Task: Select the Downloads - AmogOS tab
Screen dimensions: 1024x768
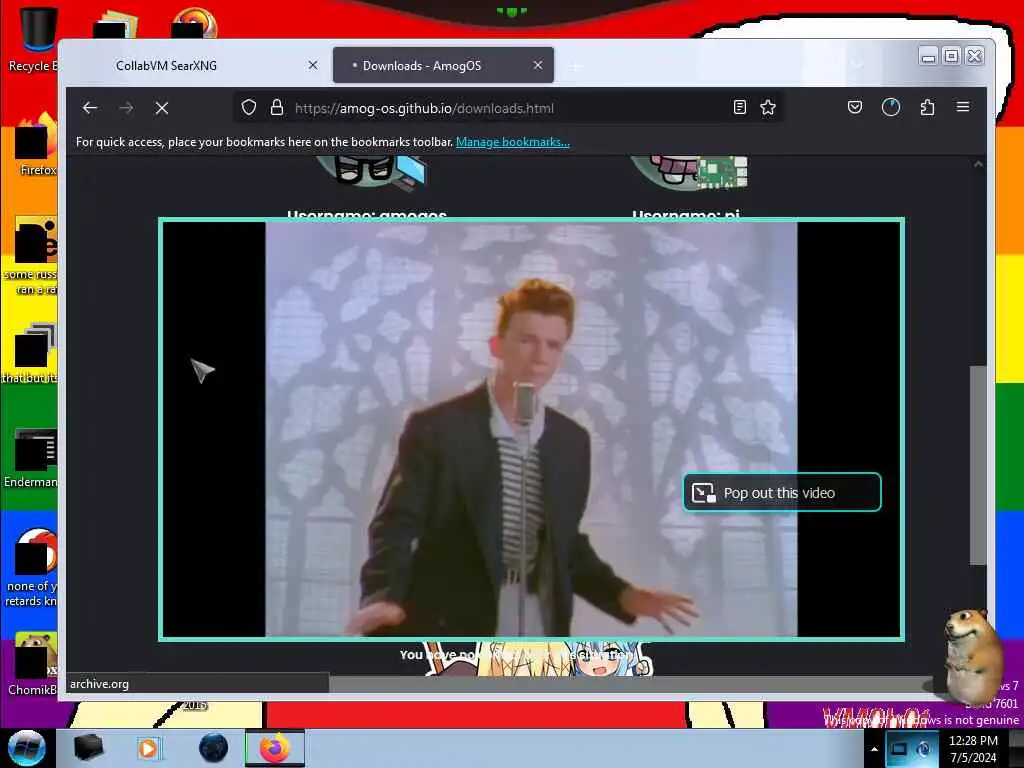Action: tap(443, 65)
